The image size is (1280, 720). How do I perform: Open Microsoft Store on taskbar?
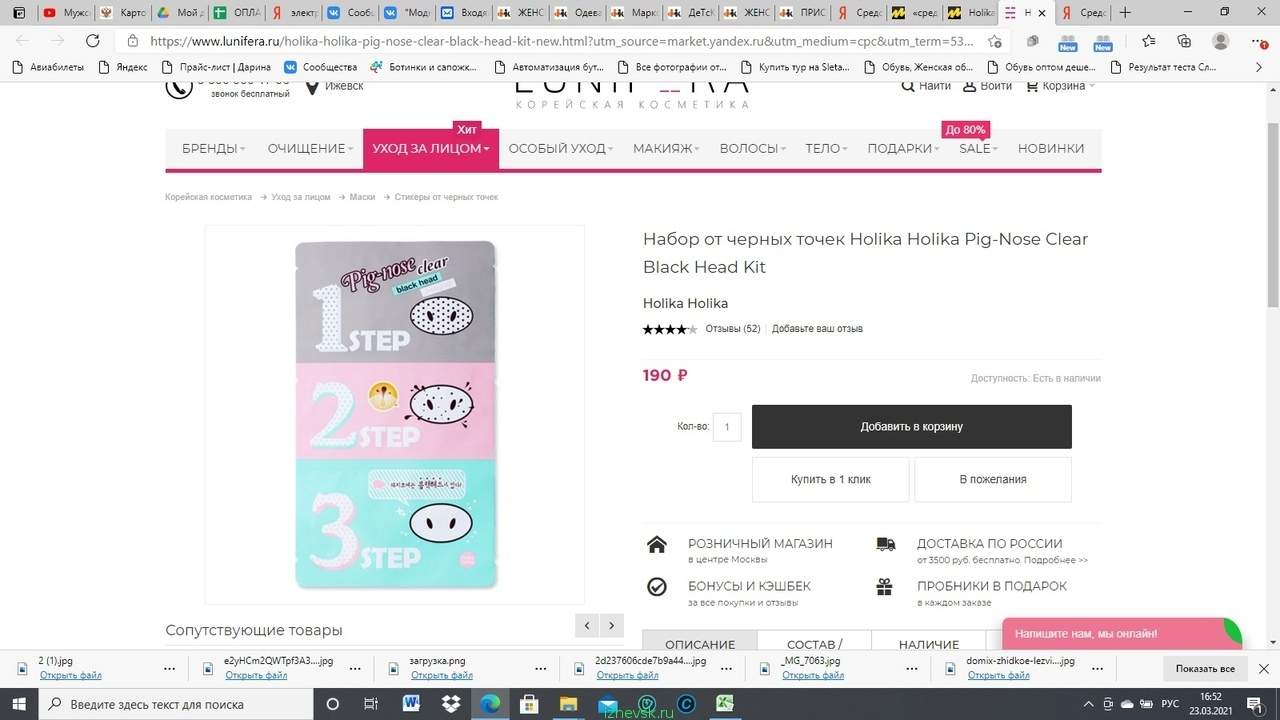pos(529,704)
